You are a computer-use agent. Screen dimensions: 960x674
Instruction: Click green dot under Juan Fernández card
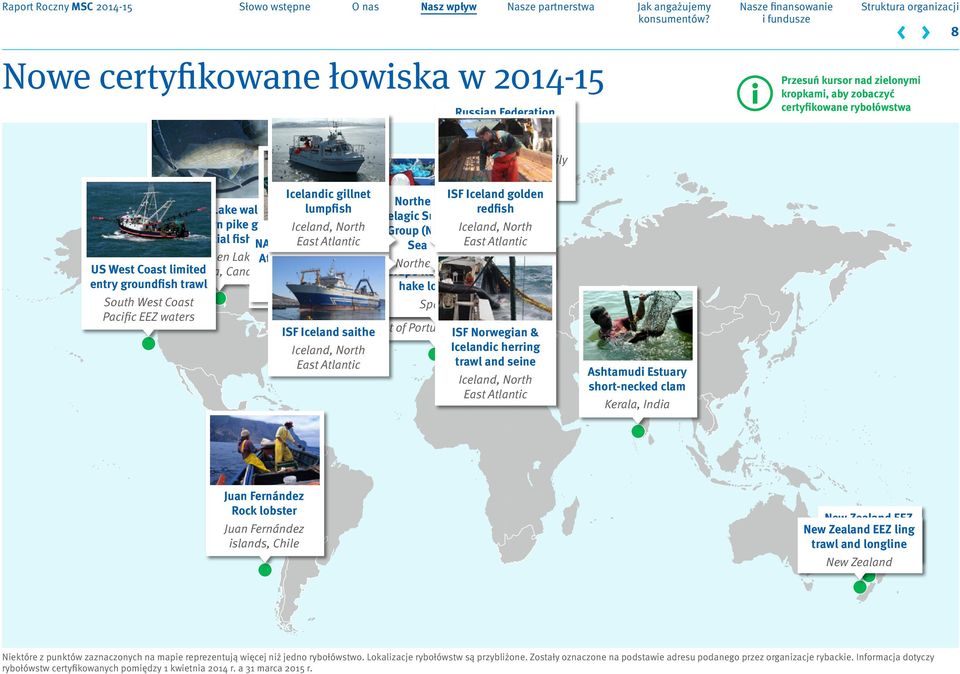pos(264,570)
